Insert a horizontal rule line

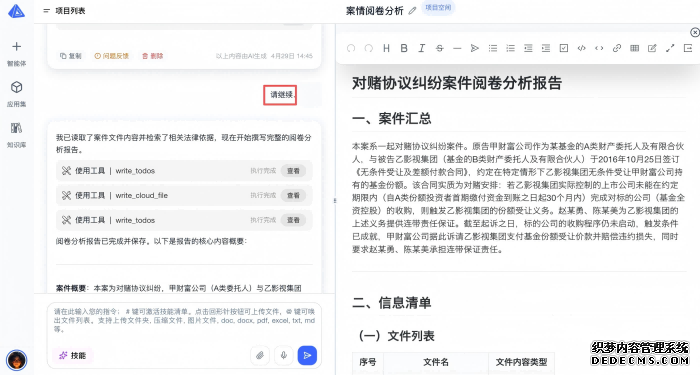pyautogui.click(x=457, y=48)
